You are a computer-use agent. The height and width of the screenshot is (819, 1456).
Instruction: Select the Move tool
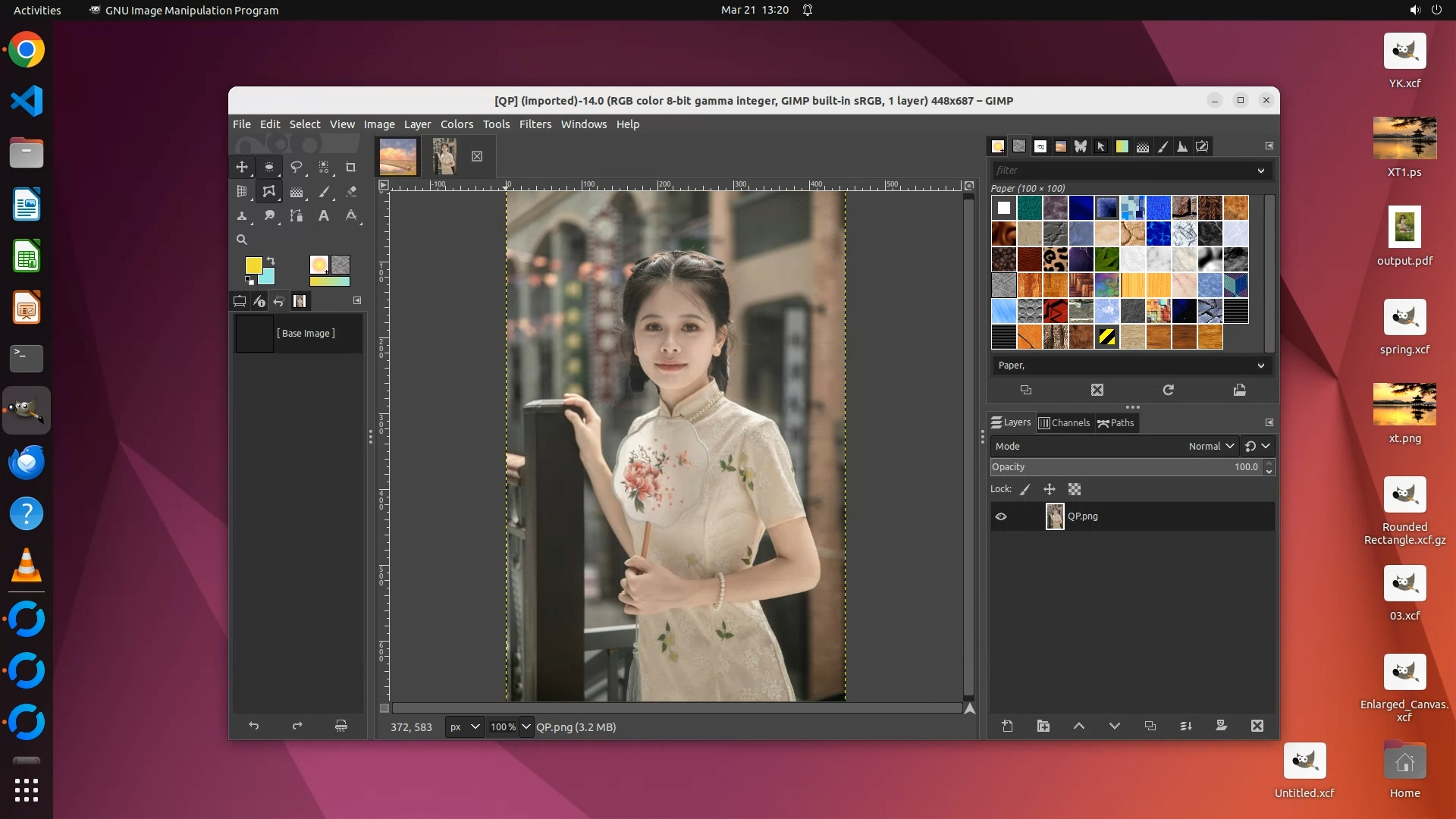[x=242, y=167]
